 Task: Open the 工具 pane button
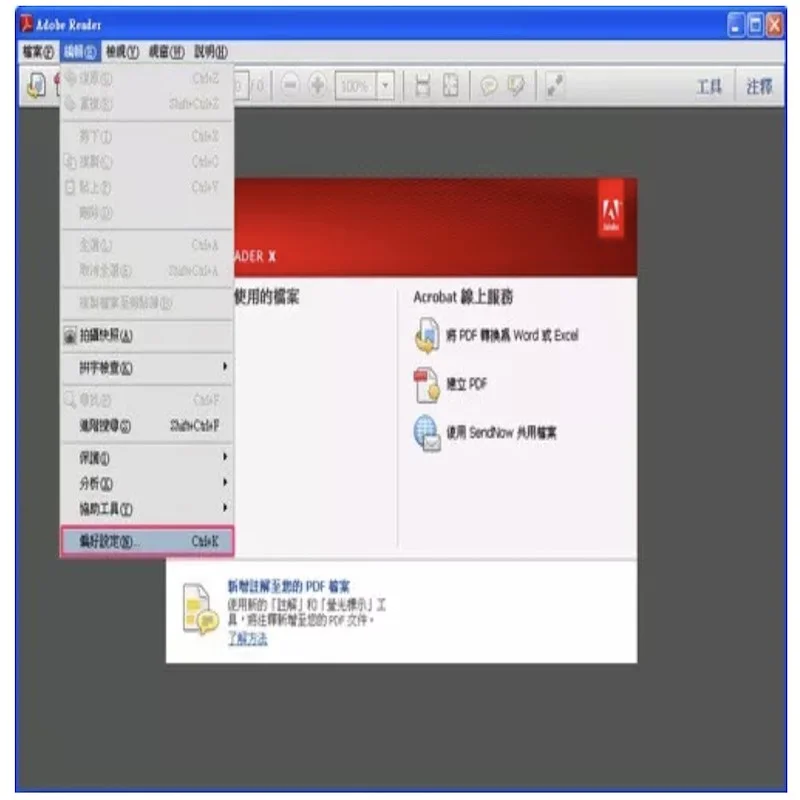coord(709,87)
